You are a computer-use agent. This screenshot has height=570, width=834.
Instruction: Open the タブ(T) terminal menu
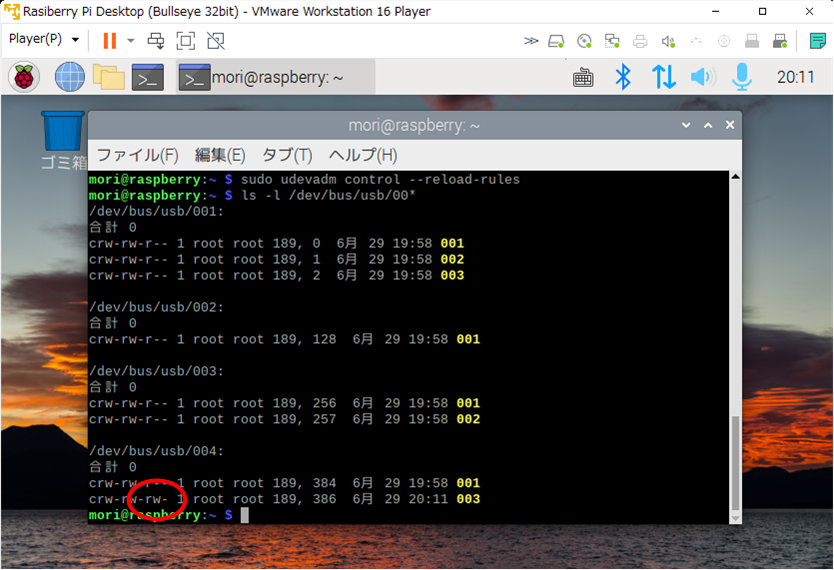287,155
